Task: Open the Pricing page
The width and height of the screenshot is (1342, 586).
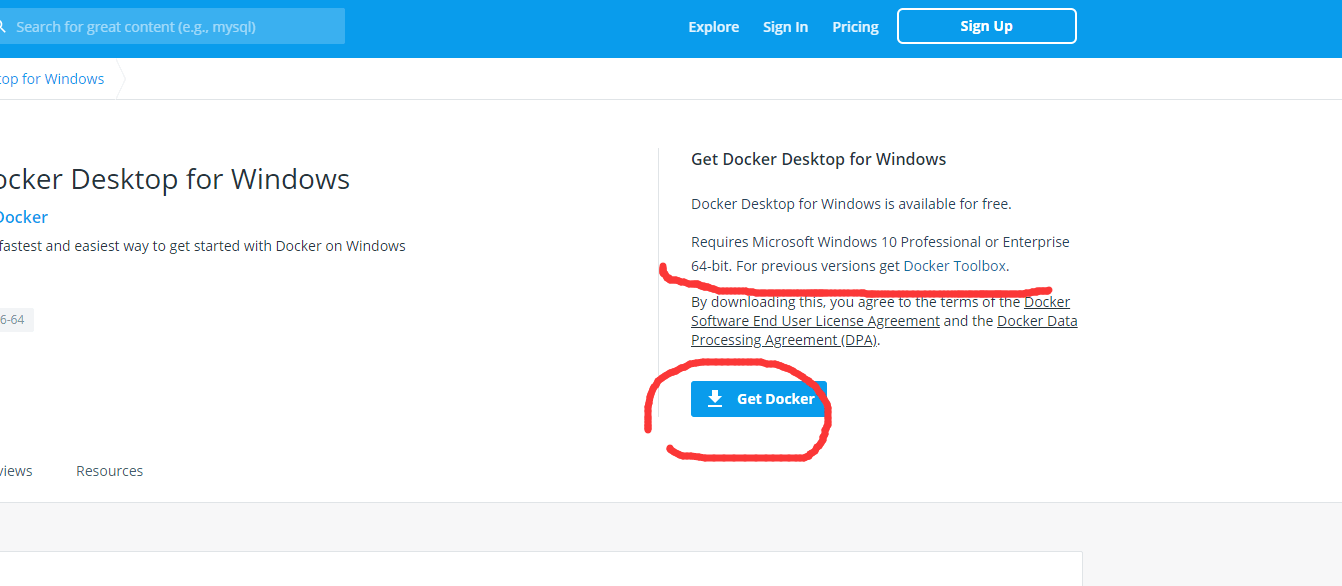Action: (x=855, y=27)
